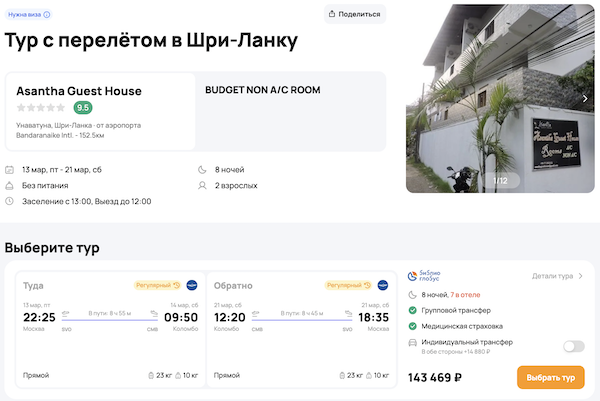
Task: Click the calendar icon next to dates
Action: tap(10, 170)
